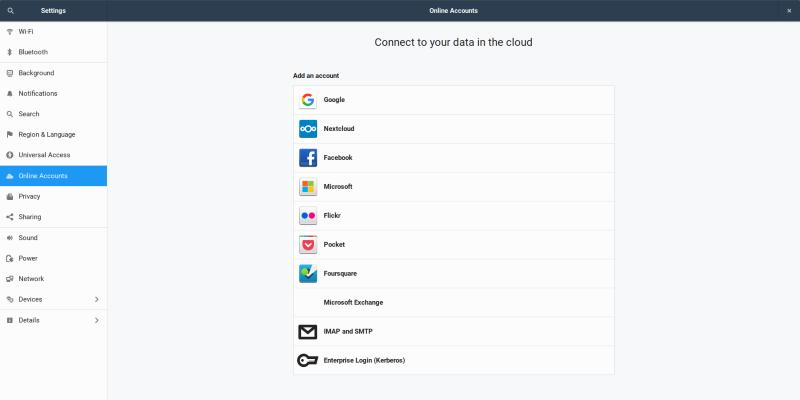Expand the Devices submenu chevron
This screenshot has width=800, height=400.
tap(96, 299)
